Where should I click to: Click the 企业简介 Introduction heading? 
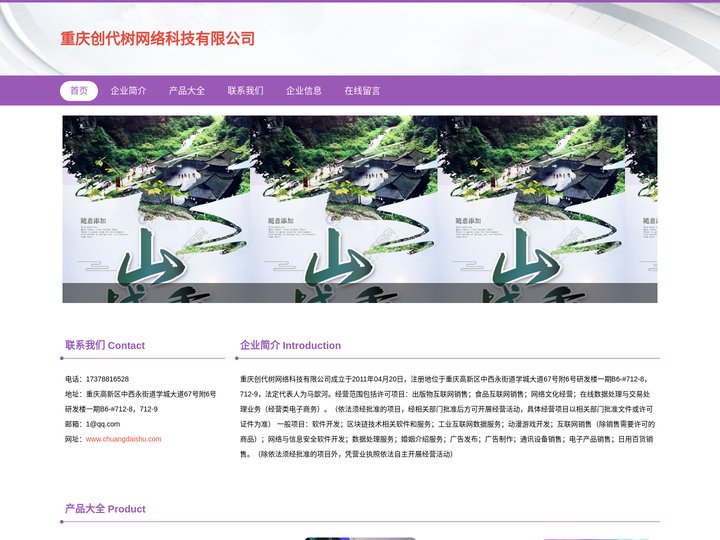pyautogui.click(x=290, y=345)
